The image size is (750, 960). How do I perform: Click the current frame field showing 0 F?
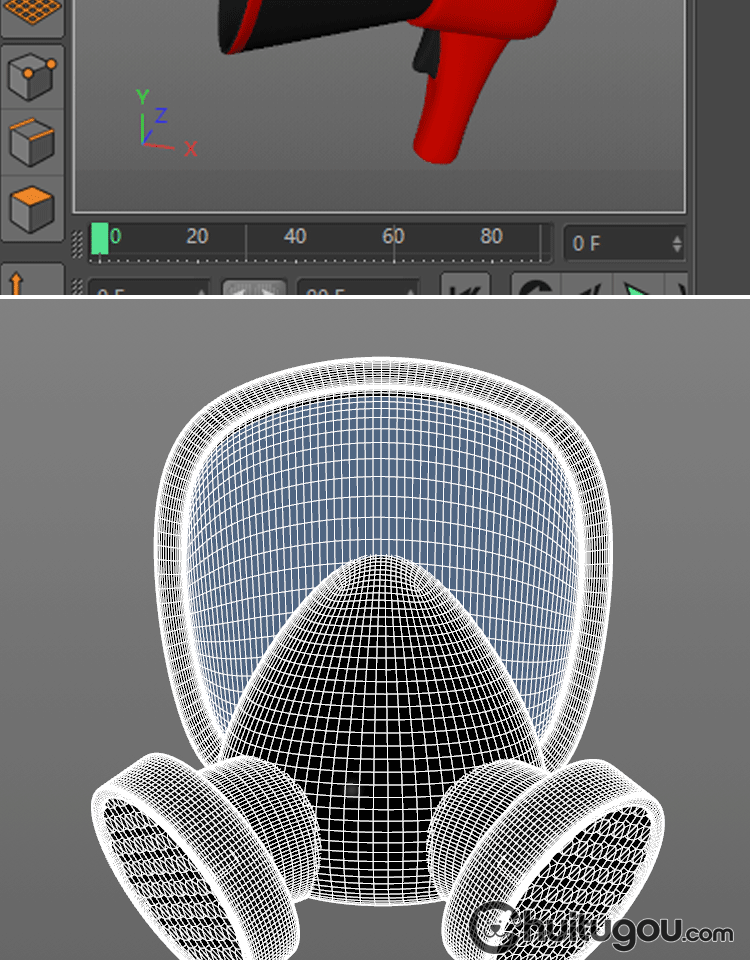click(x=623, y=243)
